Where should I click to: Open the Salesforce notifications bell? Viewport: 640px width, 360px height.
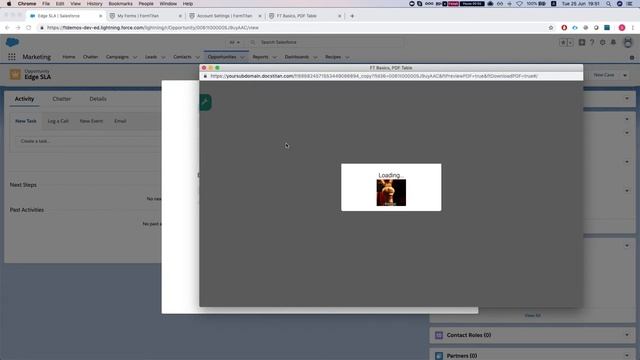(613, 42)
